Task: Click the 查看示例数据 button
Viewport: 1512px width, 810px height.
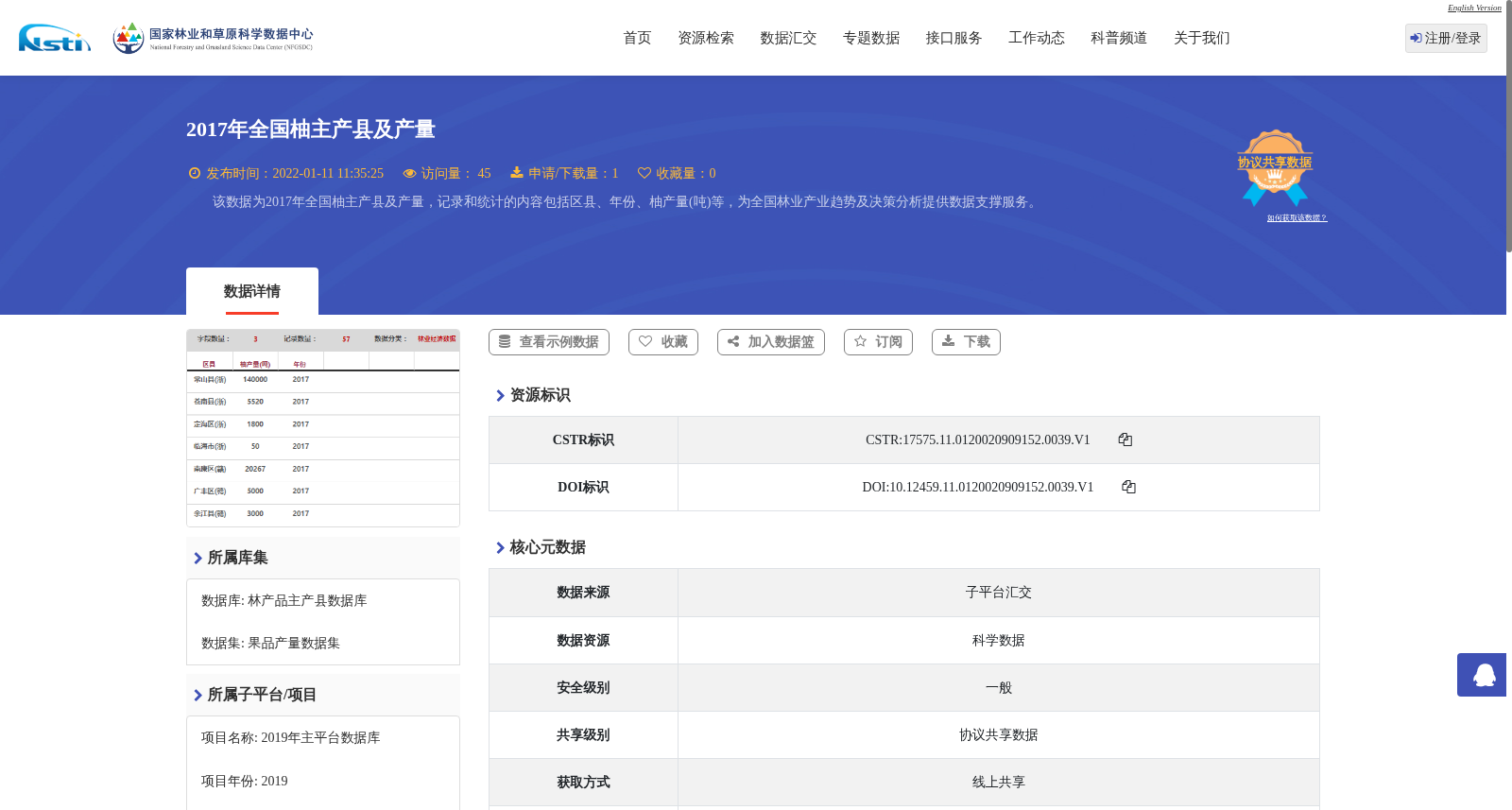Action: pyautogui.click(x=549, y=342)
